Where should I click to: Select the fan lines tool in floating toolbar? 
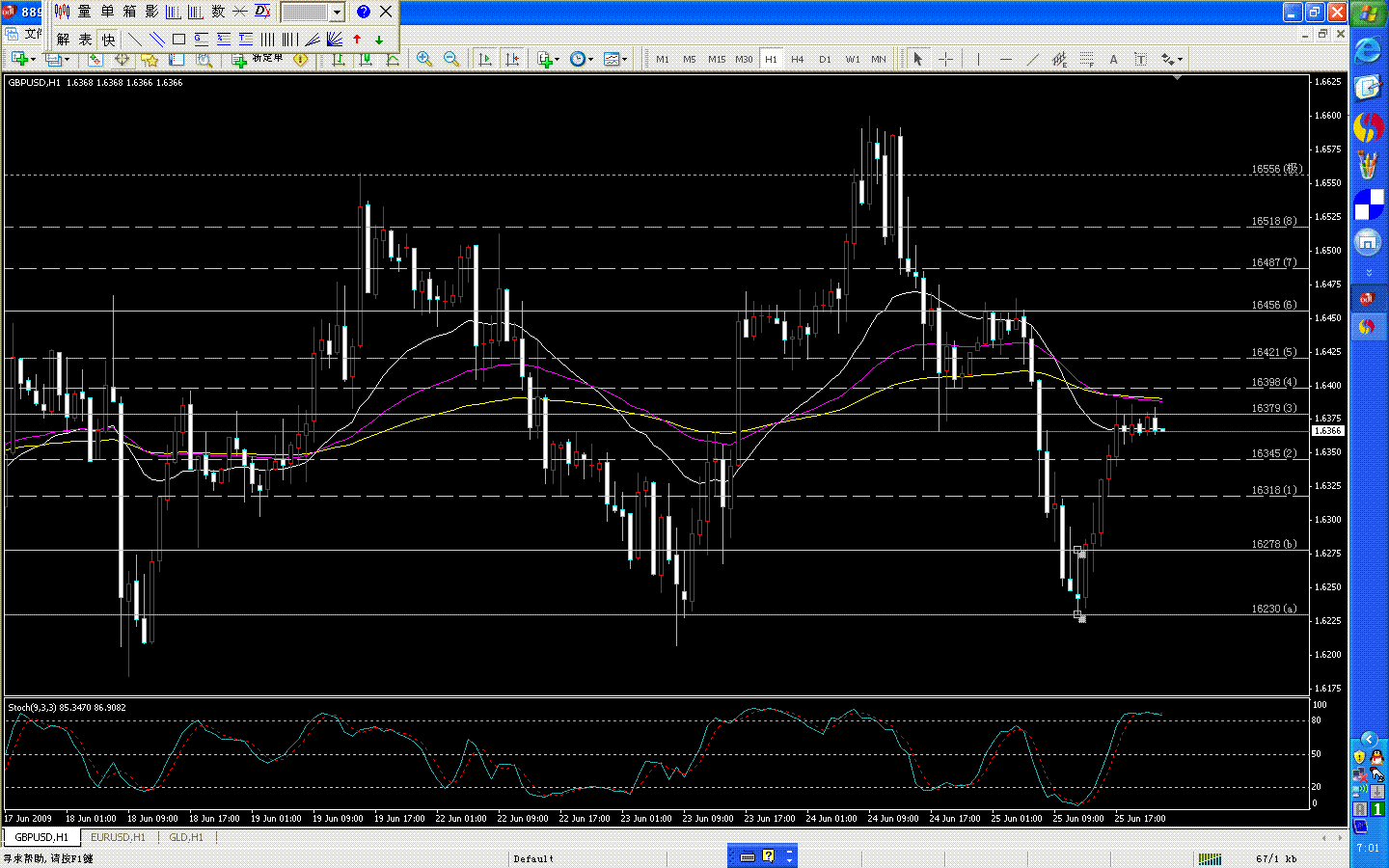[x=334, y=40]
